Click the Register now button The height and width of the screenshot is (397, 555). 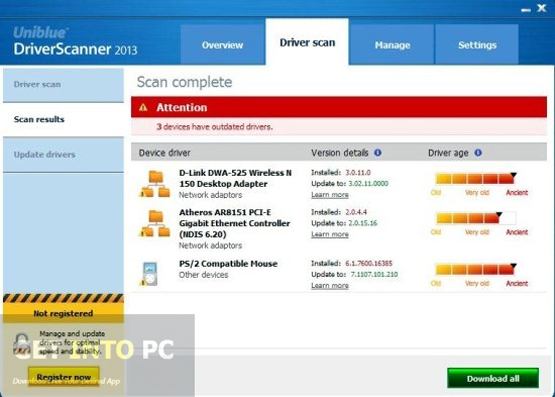click(x=64, y=377)
